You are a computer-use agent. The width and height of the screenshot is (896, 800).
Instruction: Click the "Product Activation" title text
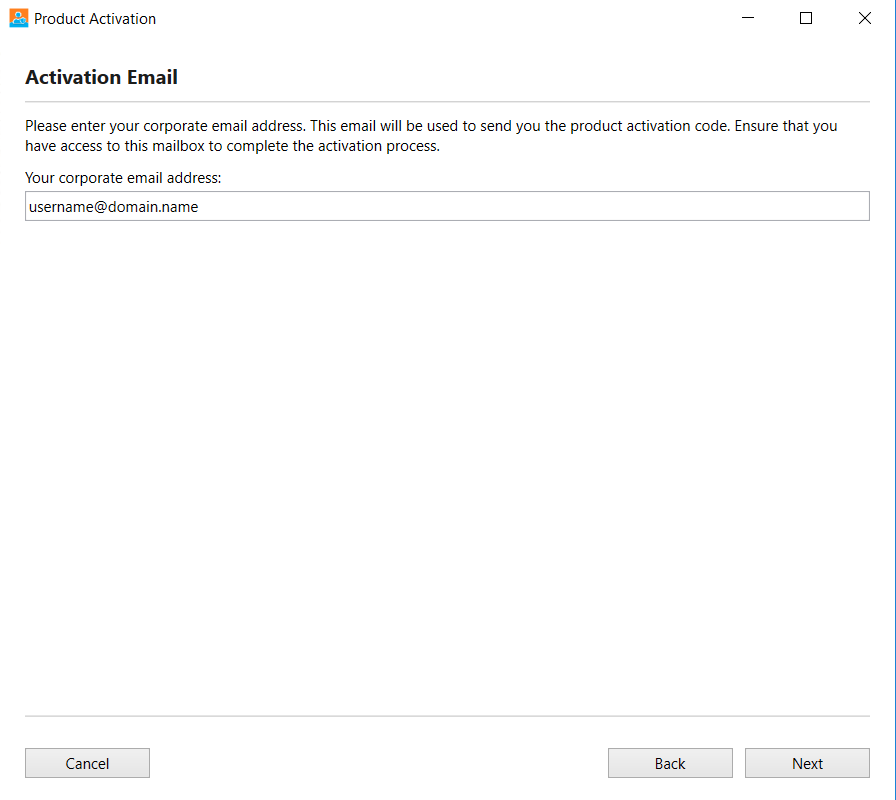(95, 19)
